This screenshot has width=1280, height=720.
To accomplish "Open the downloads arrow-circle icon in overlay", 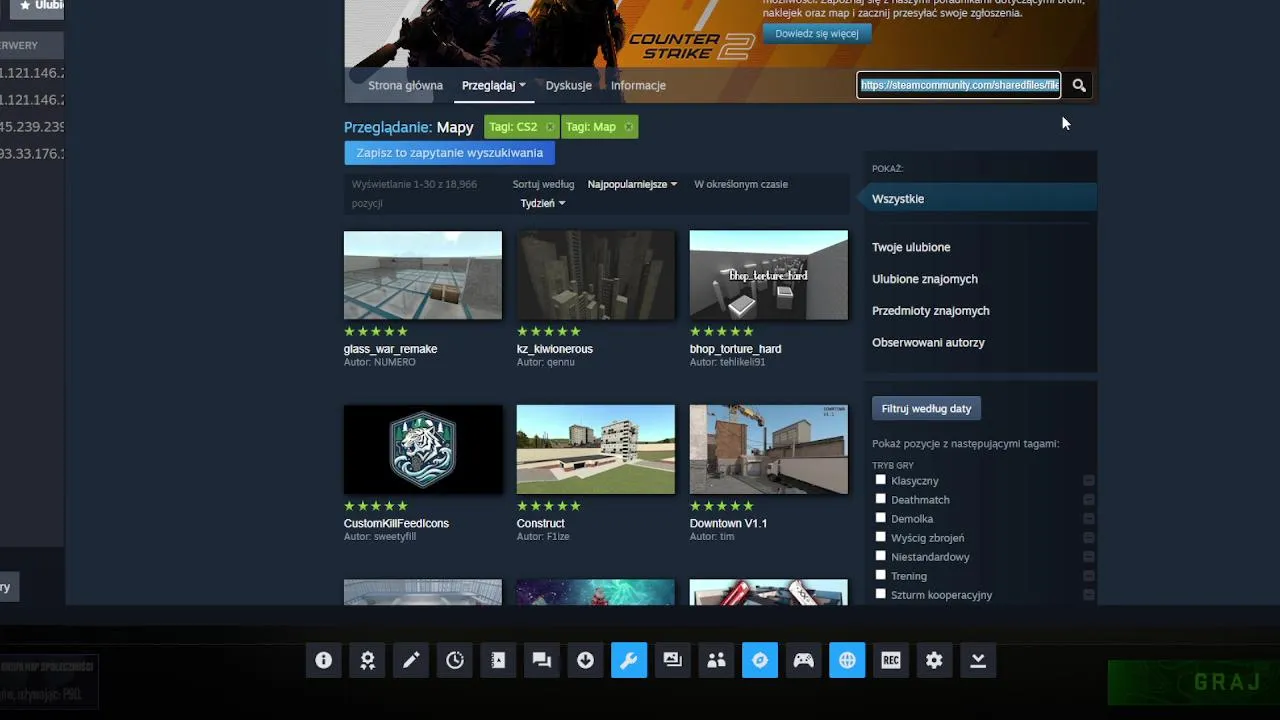I will (585, 660).
